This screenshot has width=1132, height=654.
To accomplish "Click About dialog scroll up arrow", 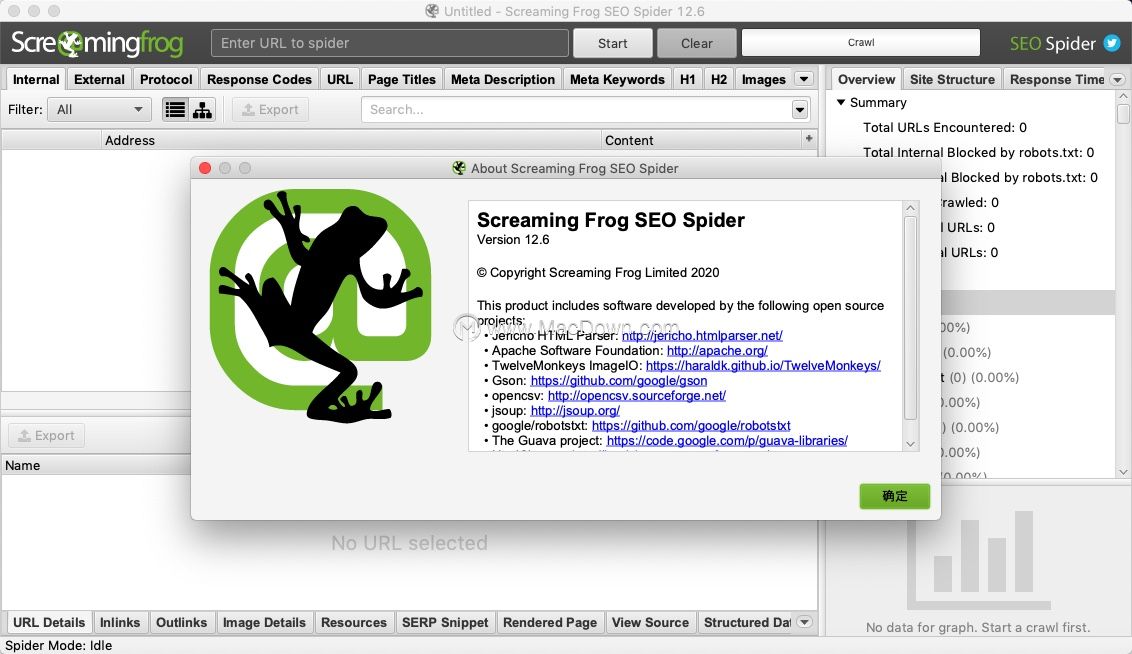I will [x=910, y=208].
